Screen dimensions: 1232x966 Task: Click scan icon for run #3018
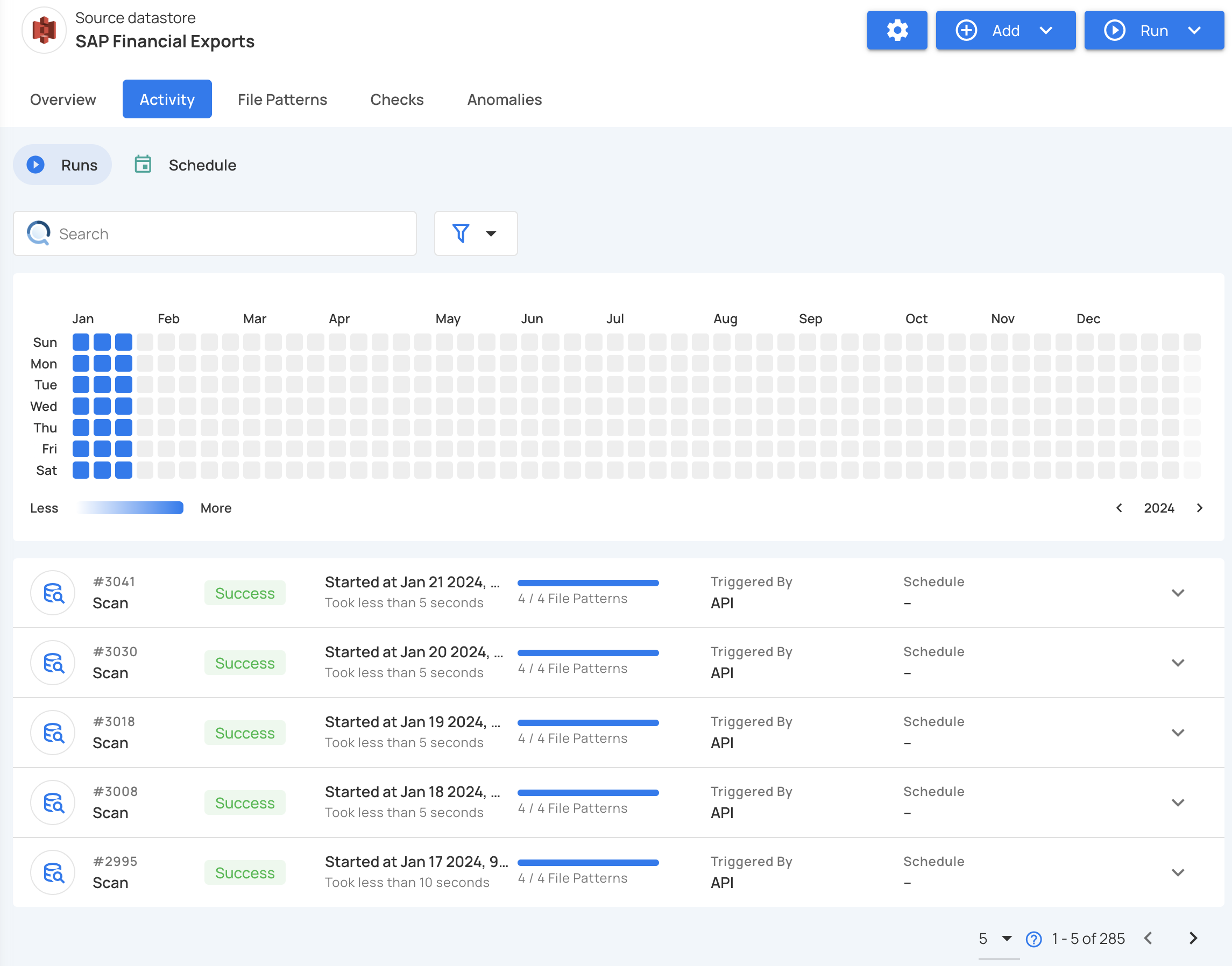coord(53,733)
